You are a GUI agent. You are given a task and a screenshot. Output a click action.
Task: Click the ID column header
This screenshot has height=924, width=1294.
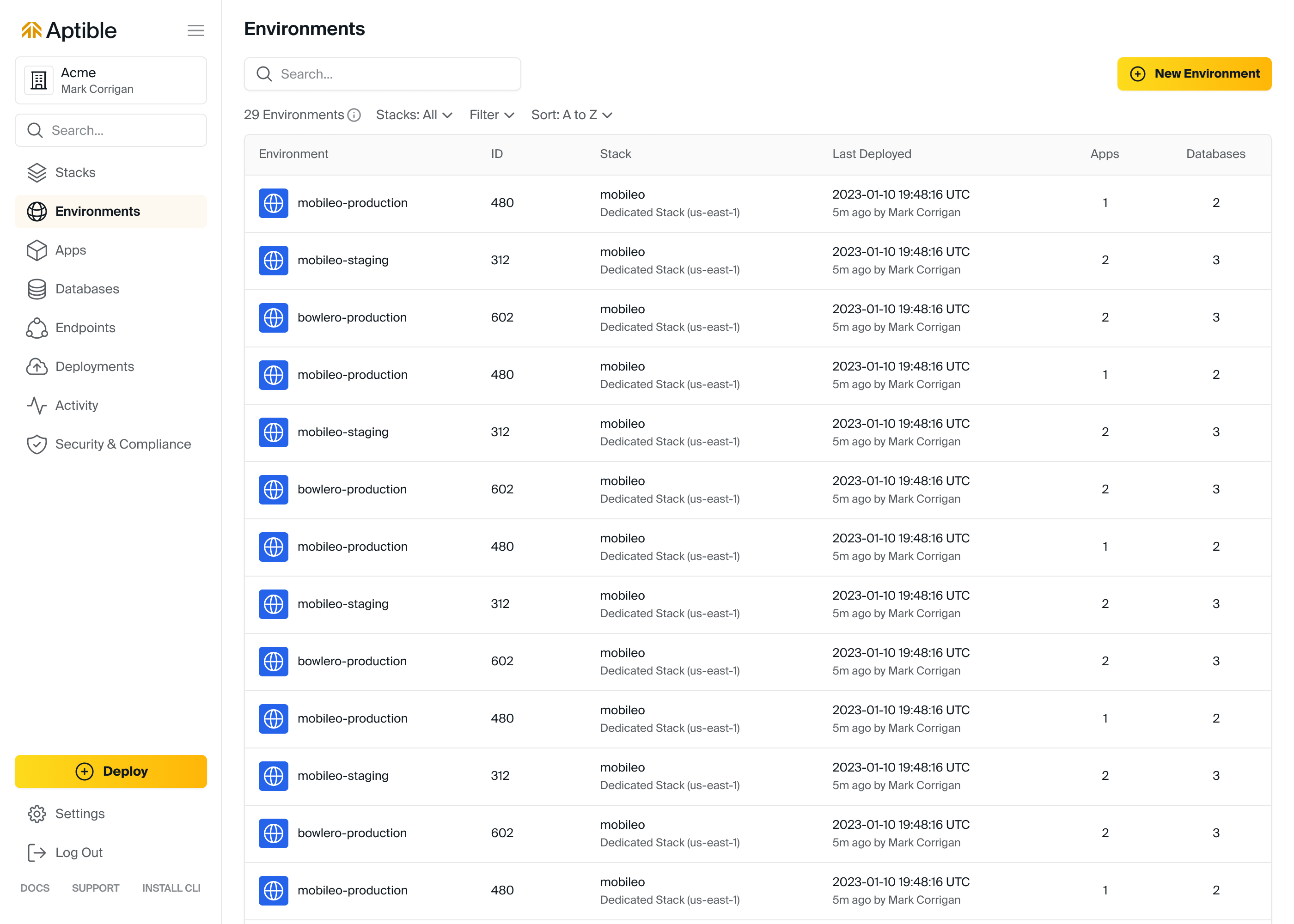pos(497,154)
